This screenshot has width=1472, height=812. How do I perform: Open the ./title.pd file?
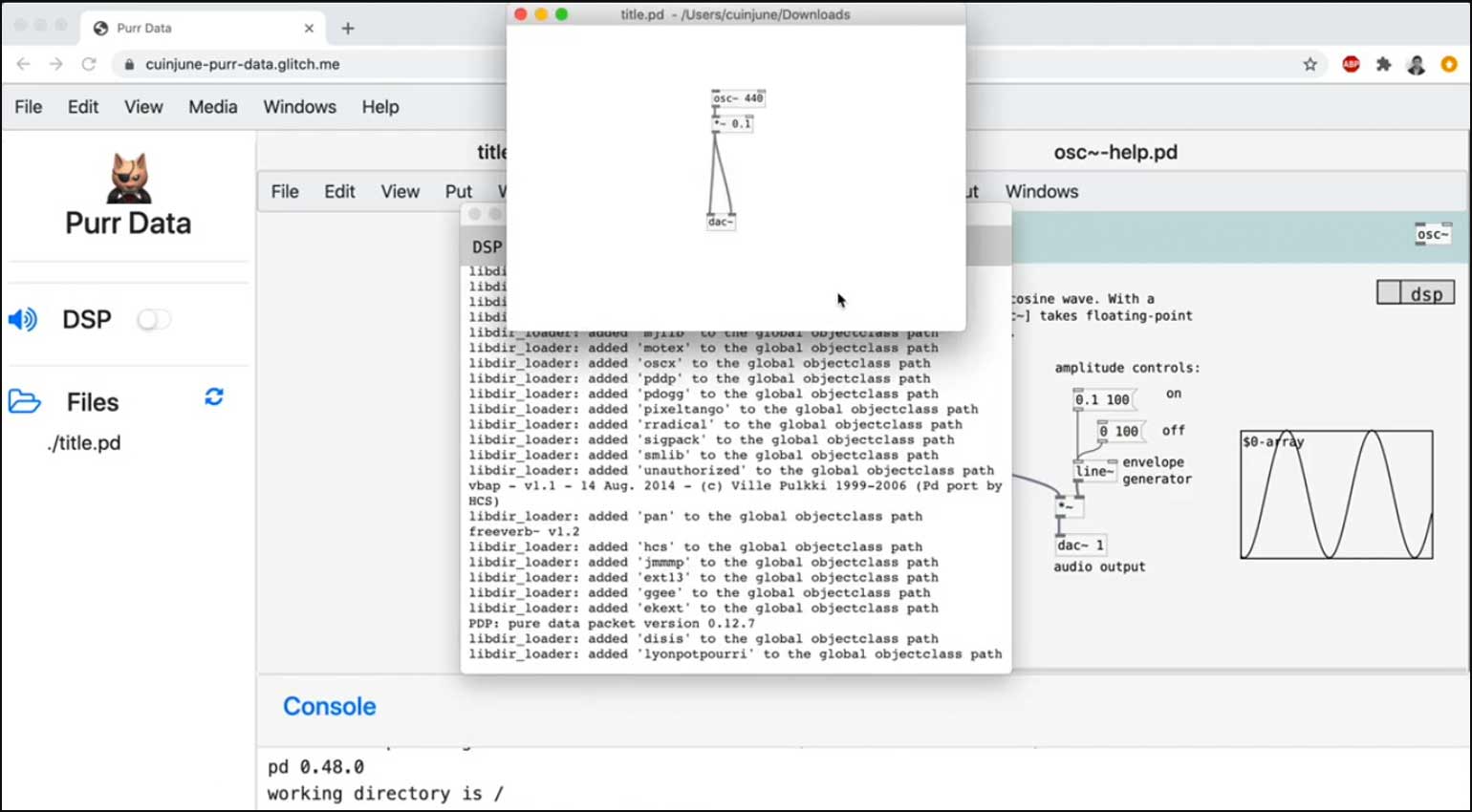84,443
